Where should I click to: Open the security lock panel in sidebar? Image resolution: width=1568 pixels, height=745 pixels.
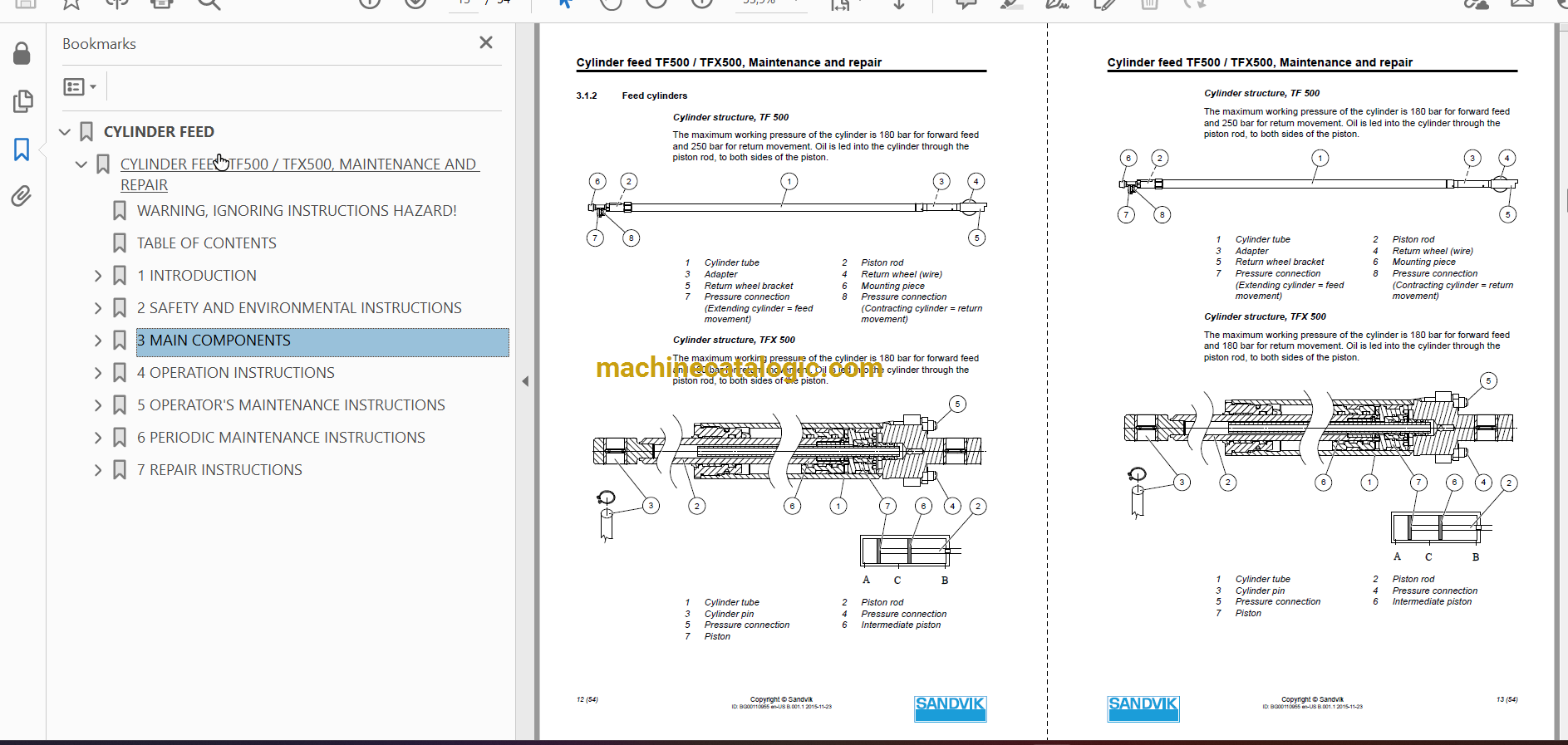click(x=22, y=54)
